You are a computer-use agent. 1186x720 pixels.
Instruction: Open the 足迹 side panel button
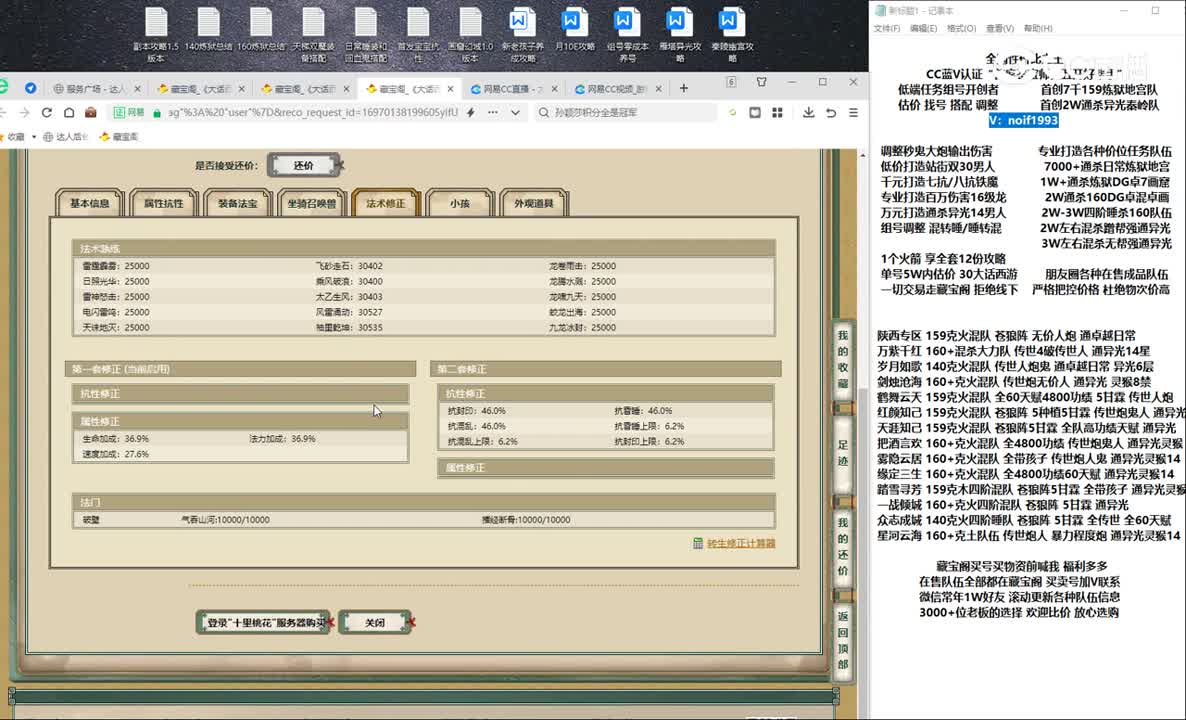pyautogui.click(x=843, y=452)
